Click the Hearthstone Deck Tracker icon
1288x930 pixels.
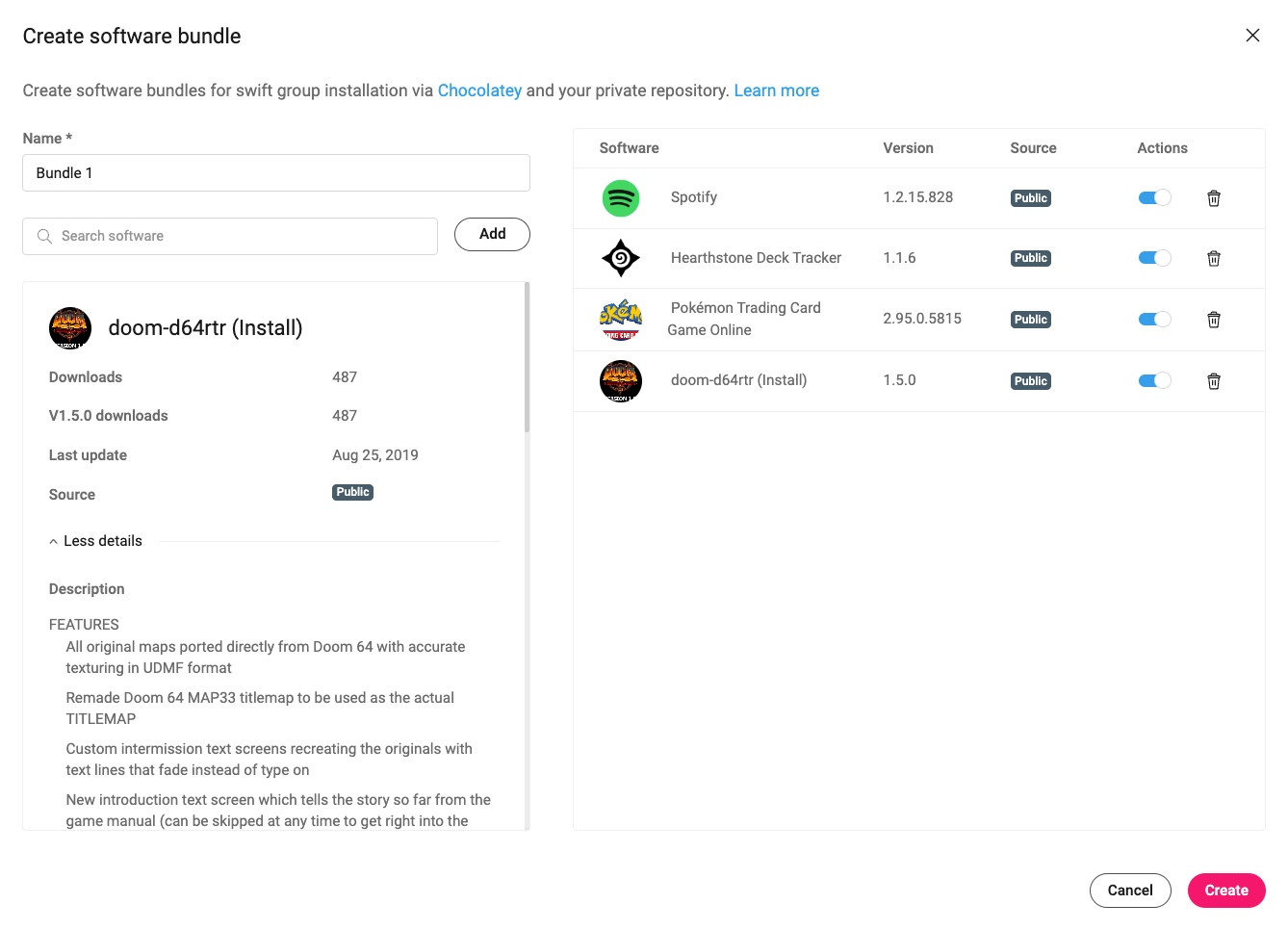(621, 258)
